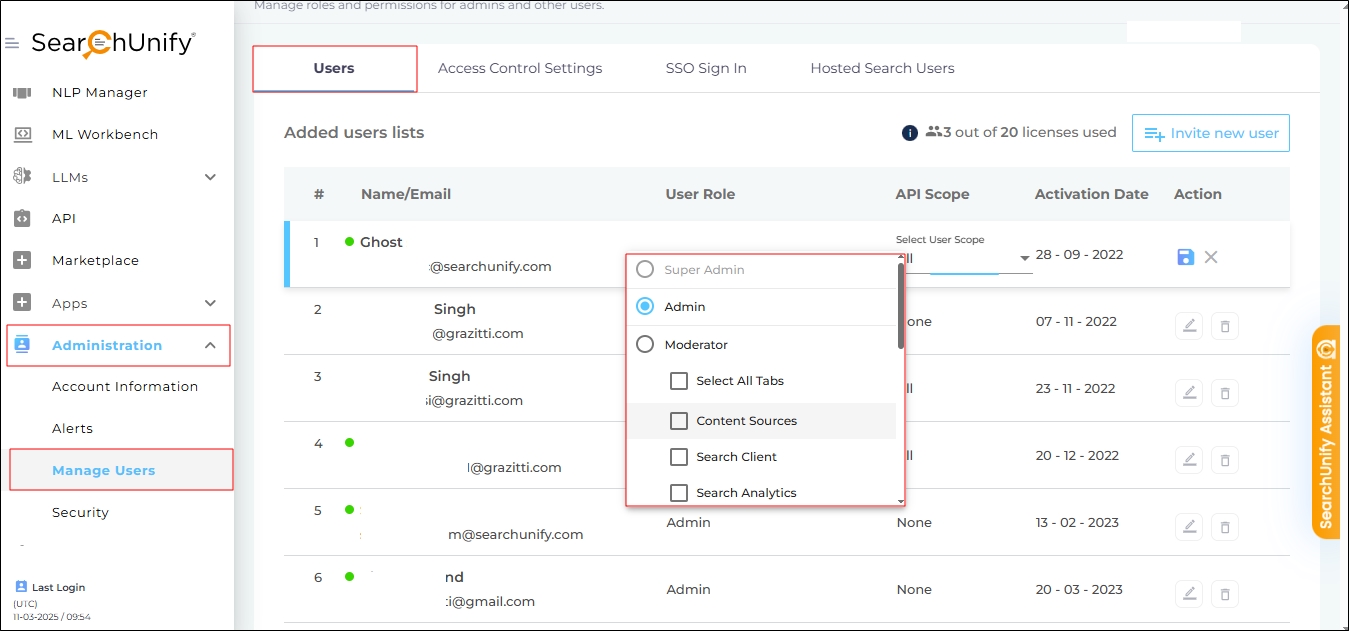Open the Select User Scope dropdown
This screenshot has height=631, width=1349.
pyautogui.click(x=1024, y=259)
